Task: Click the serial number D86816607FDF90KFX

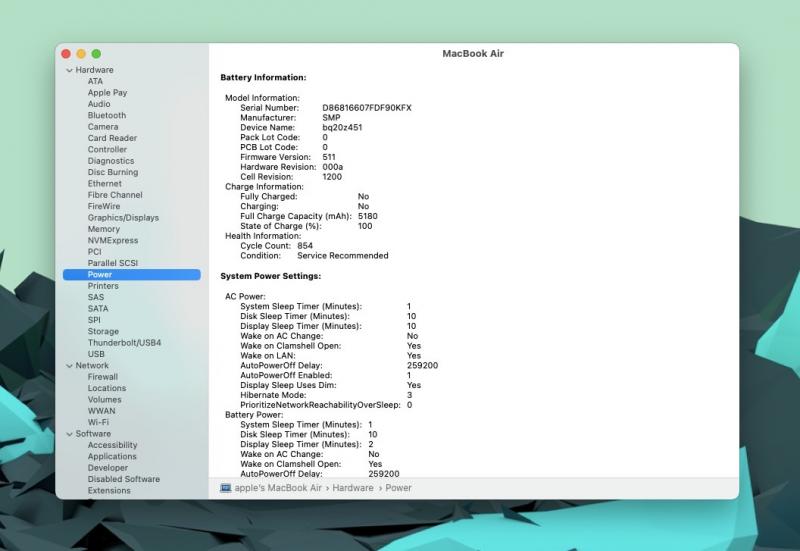Action: (367, 108)
